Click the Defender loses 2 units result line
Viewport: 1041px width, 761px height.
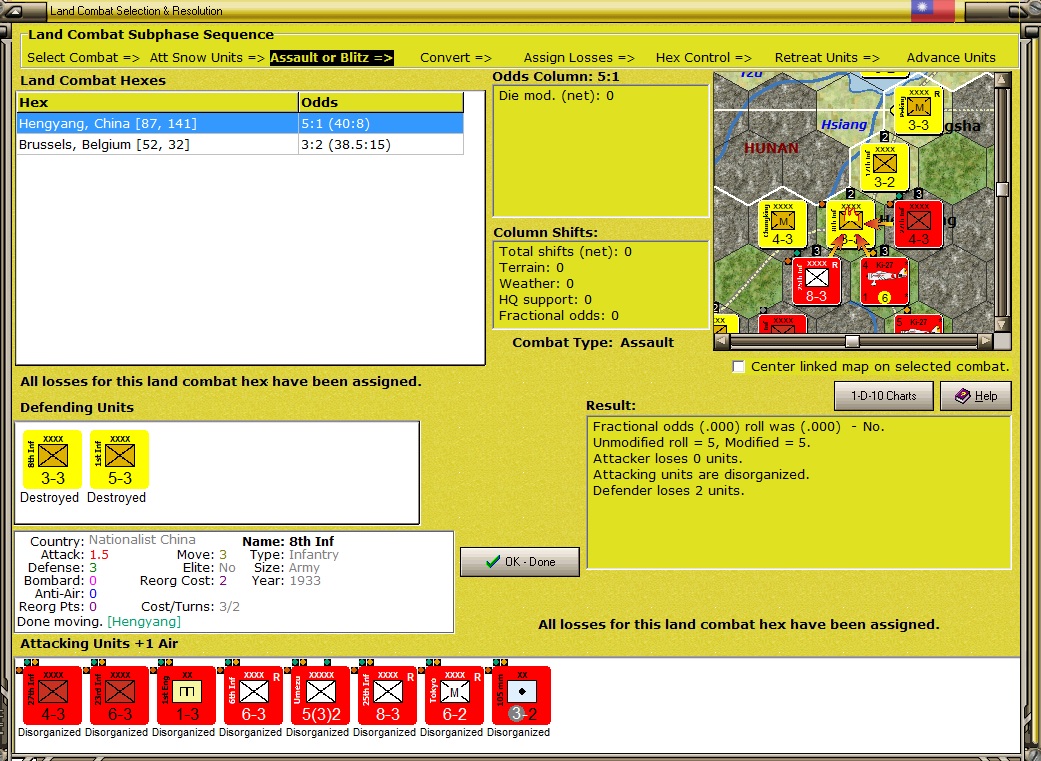tap(669, 491)
